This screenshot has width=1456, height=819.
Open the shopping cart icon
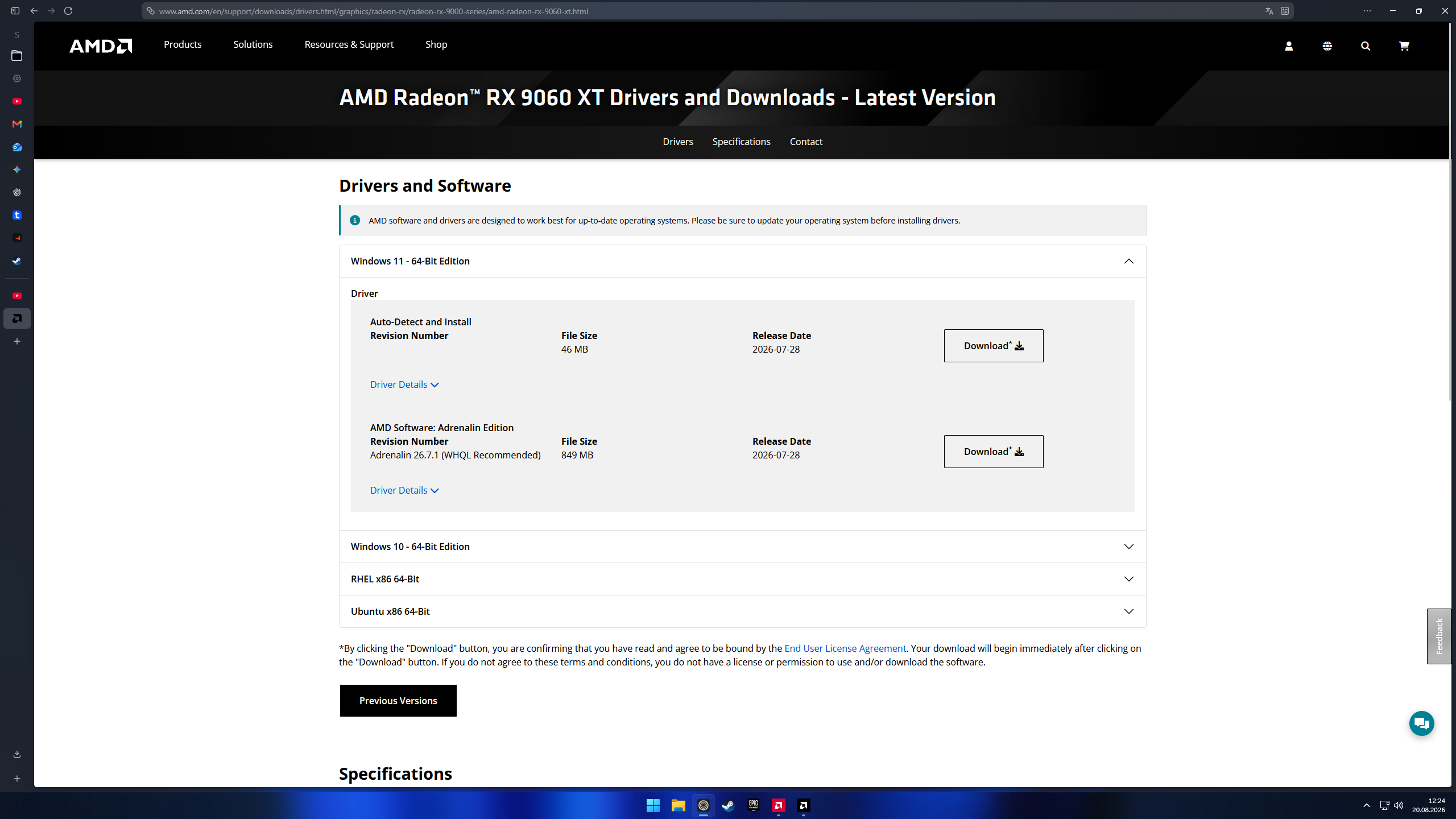click(x=1404, y=46)
